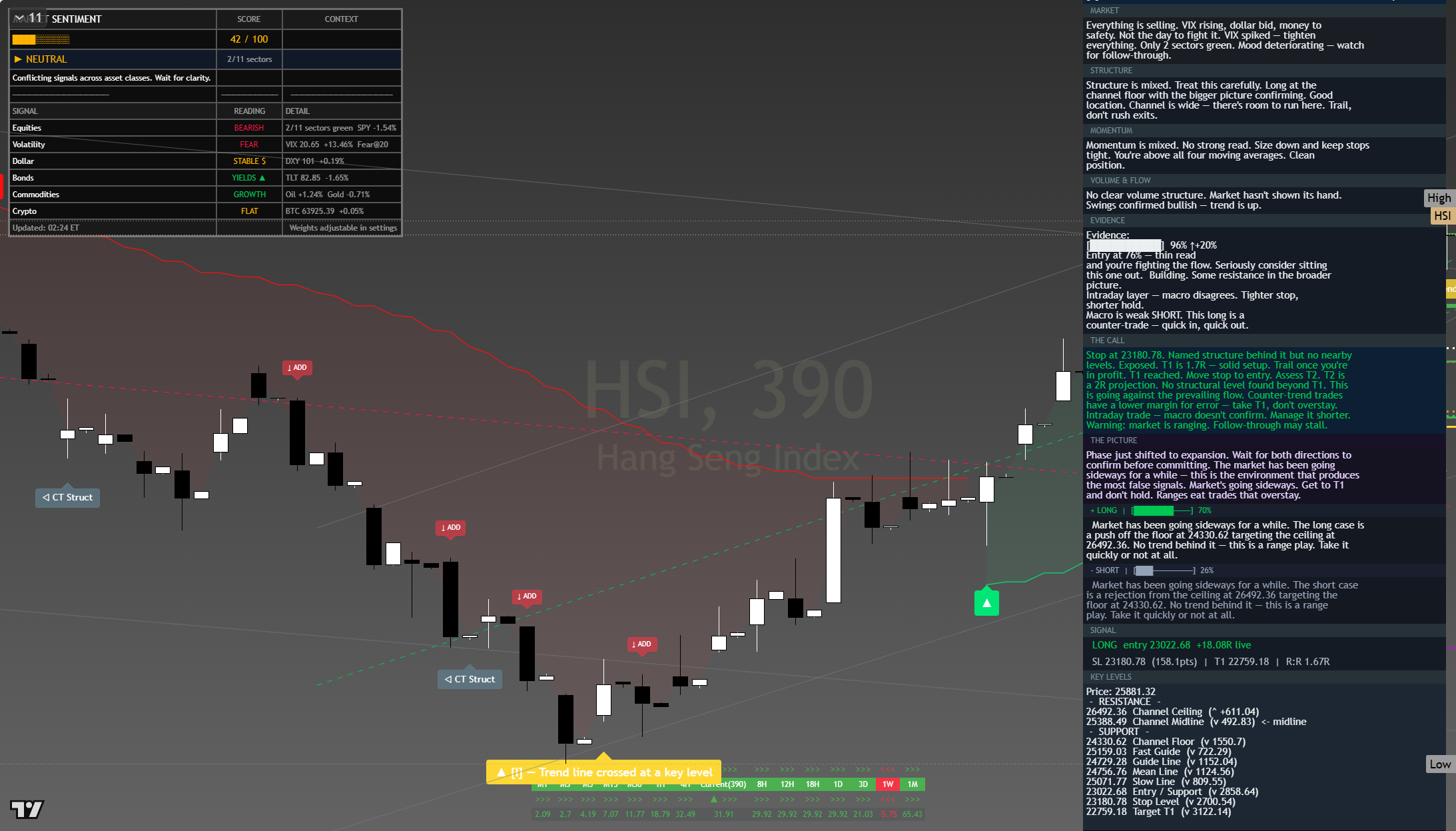Click the Current(390) timeframe cell
This screenshot has height=831, width=1456.
(x=723, y=784)
